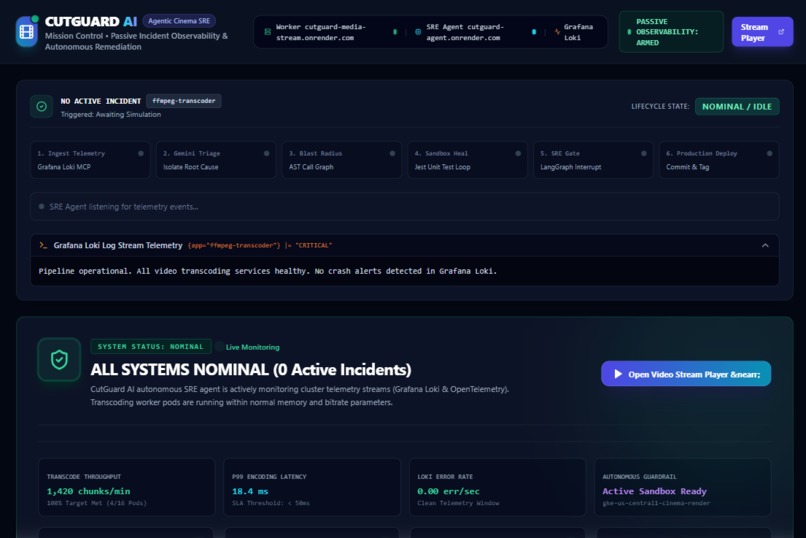
Task: Click the gray dot before SRE Agent listening
Action: tap(42, 207)
